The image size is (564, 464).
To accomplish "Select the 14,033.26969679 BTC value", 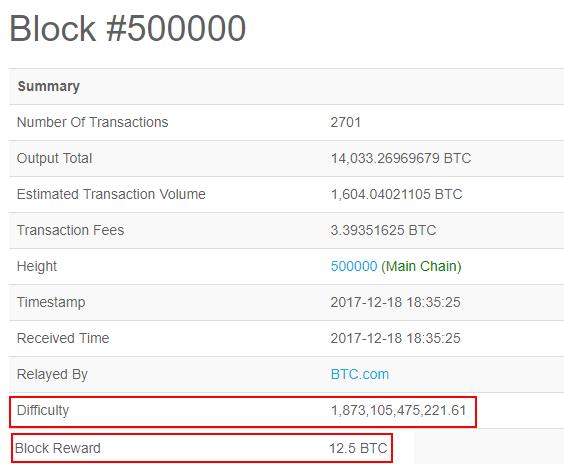I will point(401,158).
